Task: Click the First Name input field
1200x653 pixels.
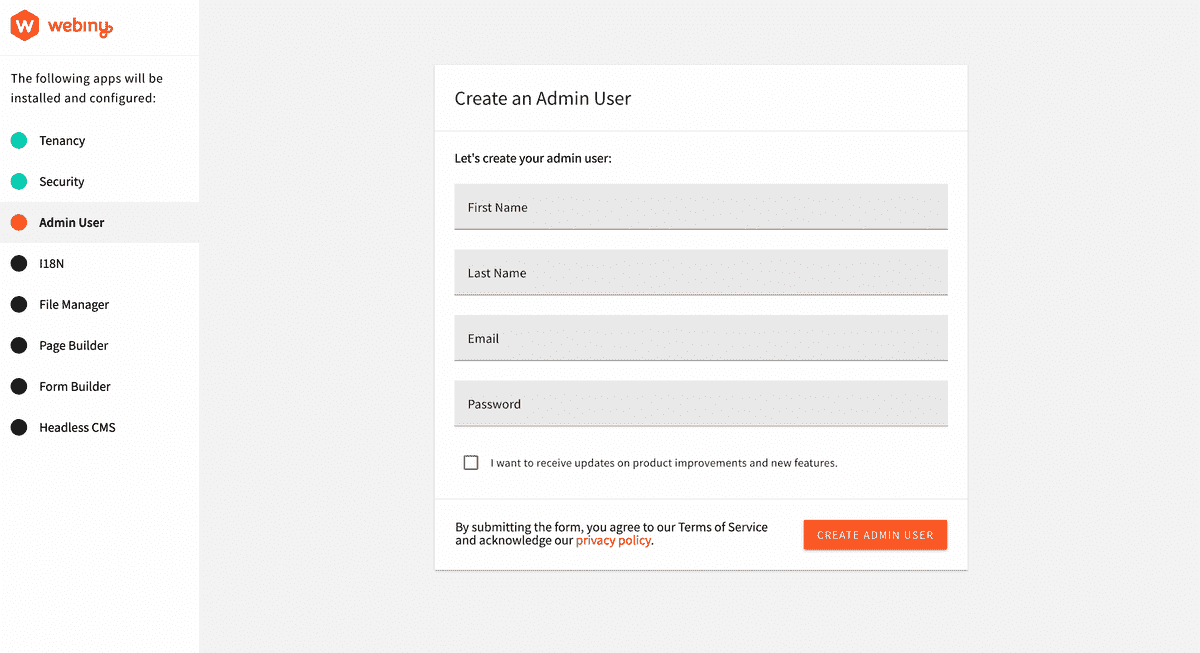Action: [700, 207]
